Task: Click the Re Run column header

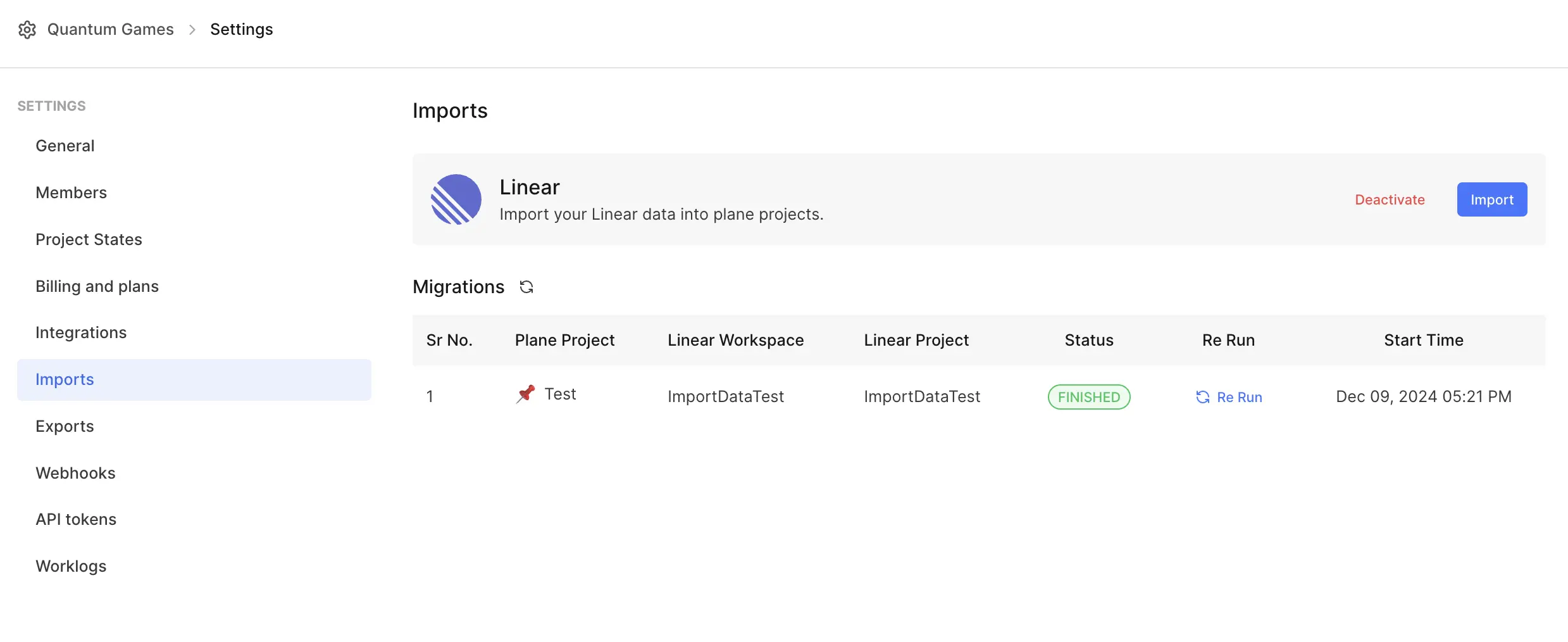Action: click(x=1228, y=340)
